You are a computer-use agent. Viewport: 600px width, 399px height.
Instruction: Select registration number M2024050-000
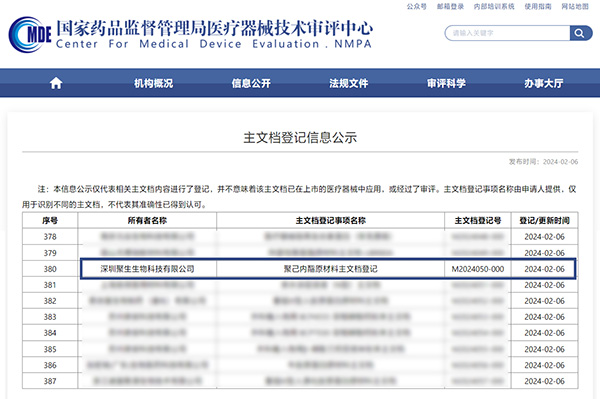478,269
